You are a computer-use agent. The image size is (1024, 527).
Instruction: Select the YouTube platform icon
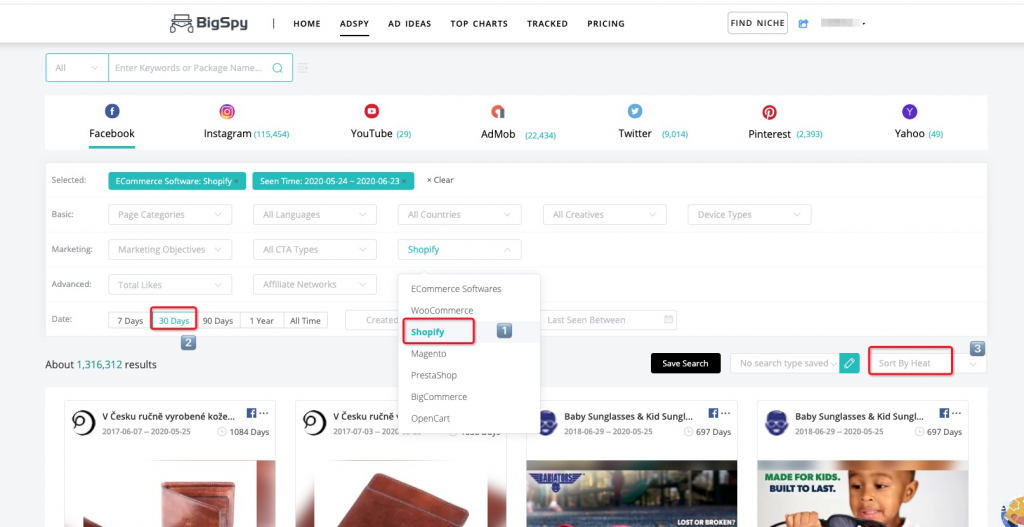pyautogui.click(x=372, y=111)
